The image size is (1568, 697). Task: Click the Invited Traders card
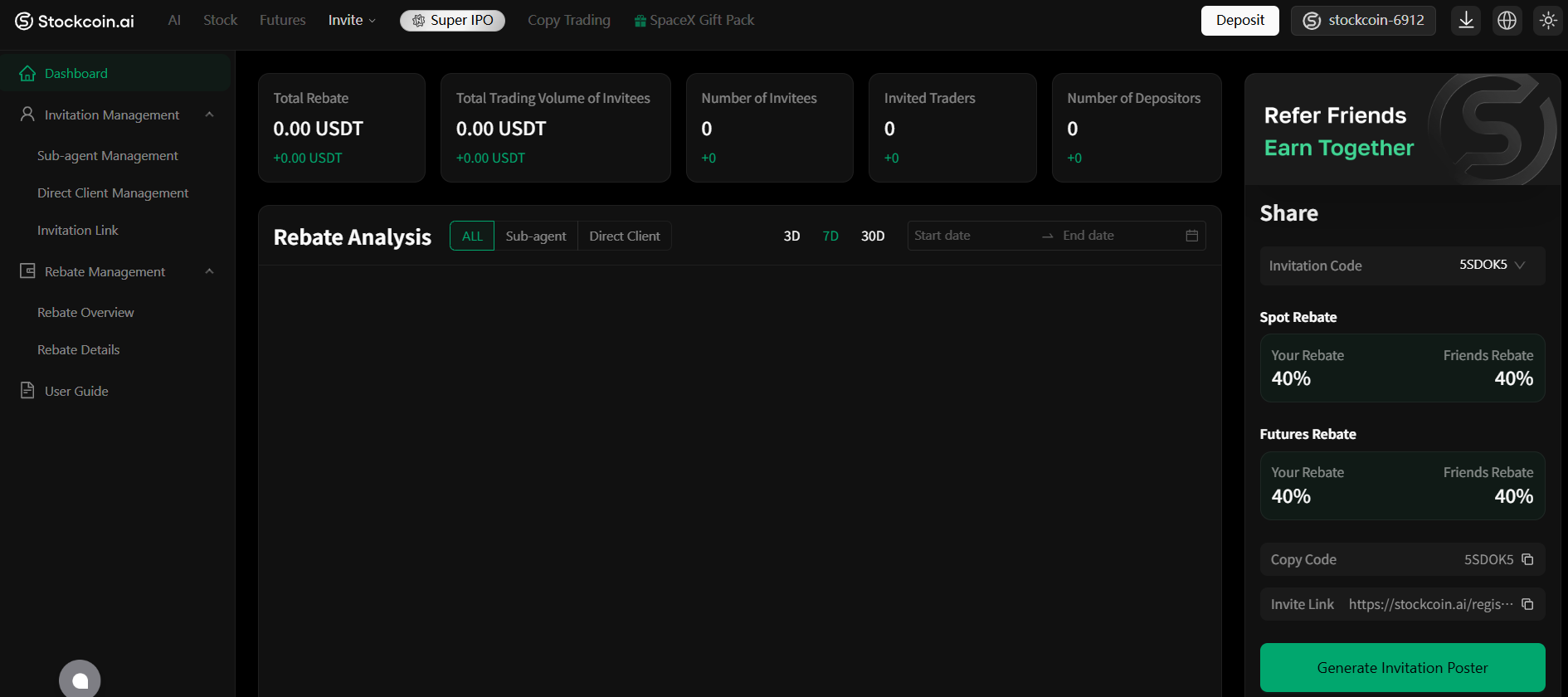click(952, 128)
